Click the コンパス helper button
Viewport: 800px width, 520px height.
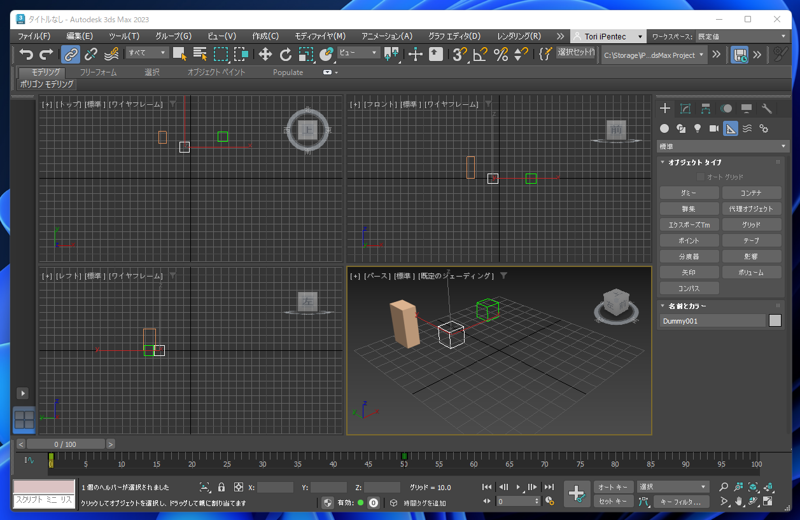tap(688, 289)
